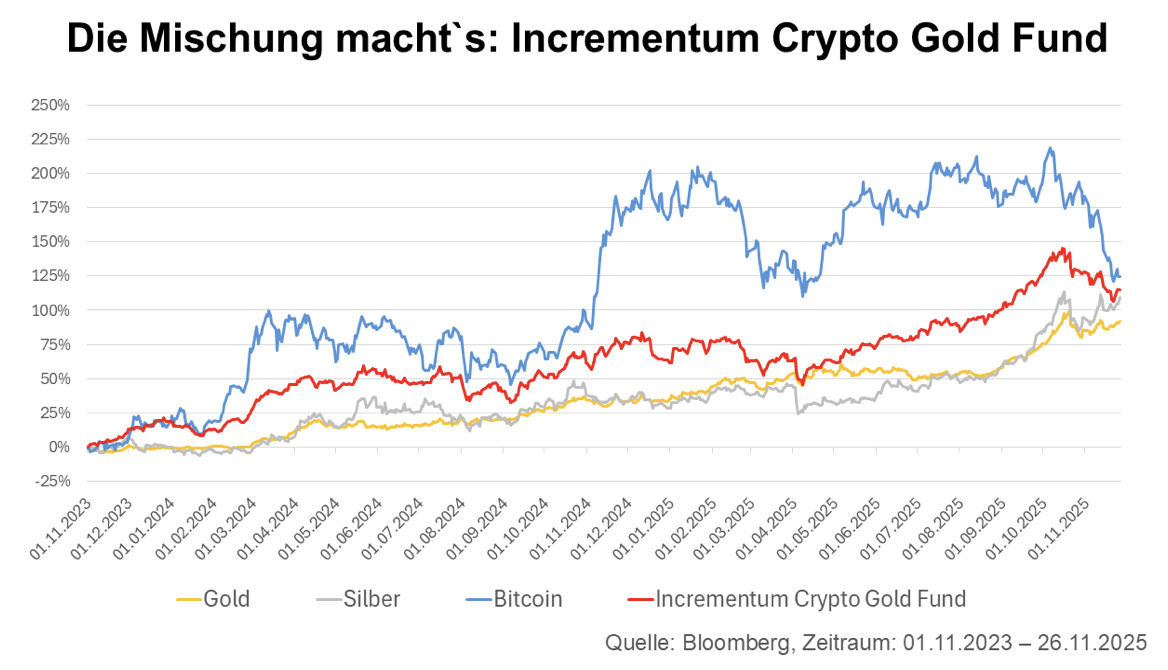This screenshot has height=670, width=1168.
Task: Click the 01.11.2023 x-axis date label
Action: [x=64, y=525]
